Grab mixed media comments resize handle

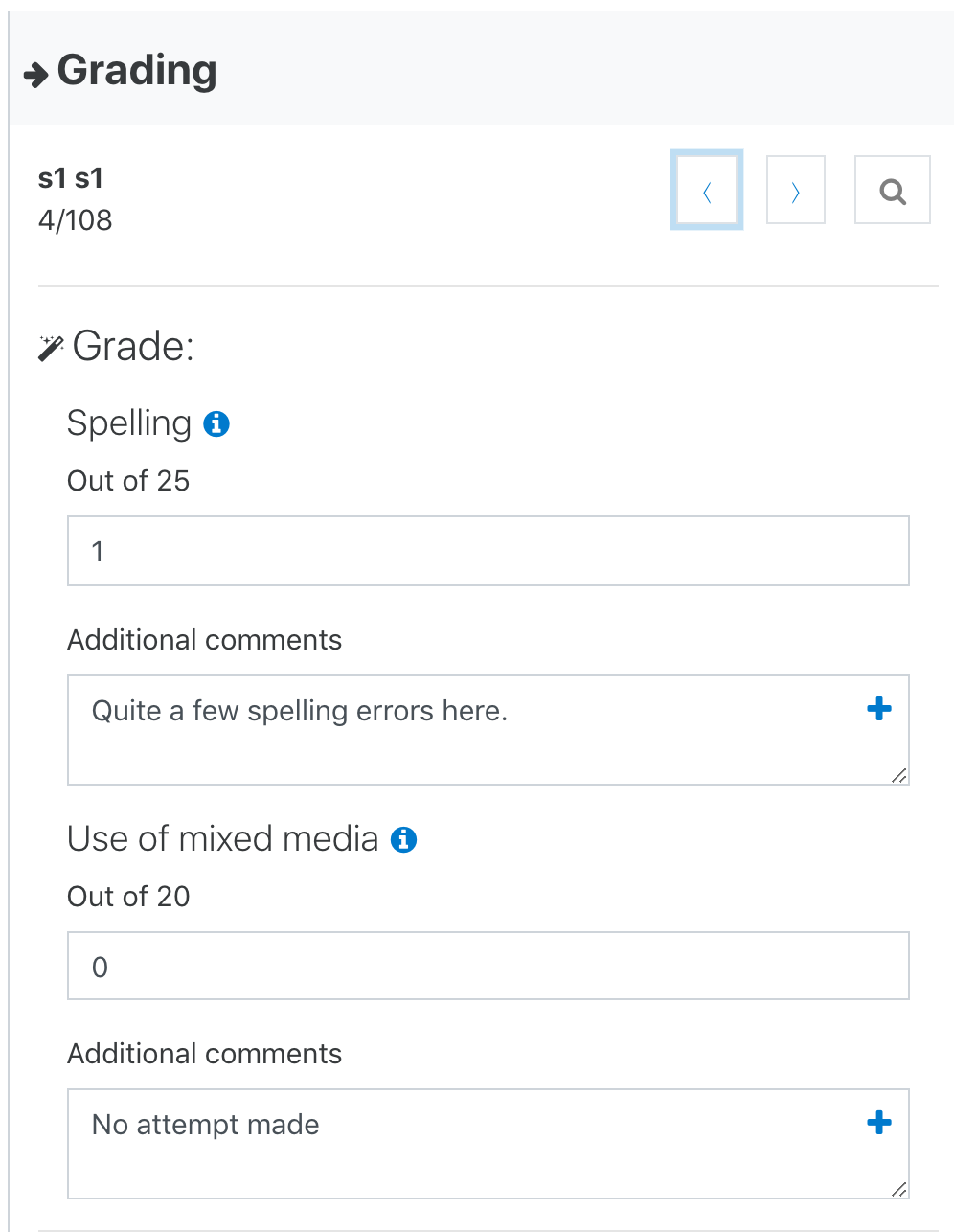tap(898, 1189)
